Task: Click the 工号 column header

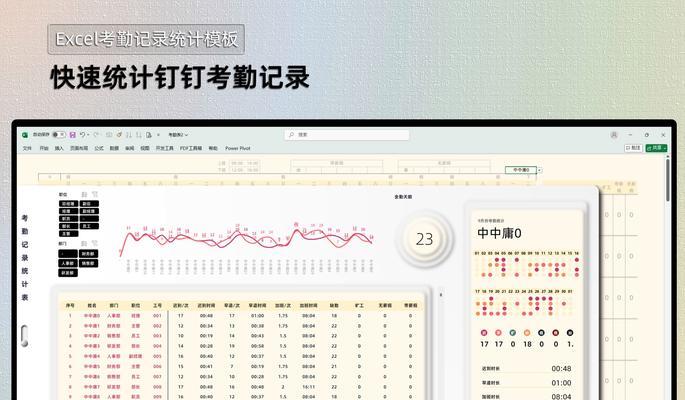Action: (157, 306)
